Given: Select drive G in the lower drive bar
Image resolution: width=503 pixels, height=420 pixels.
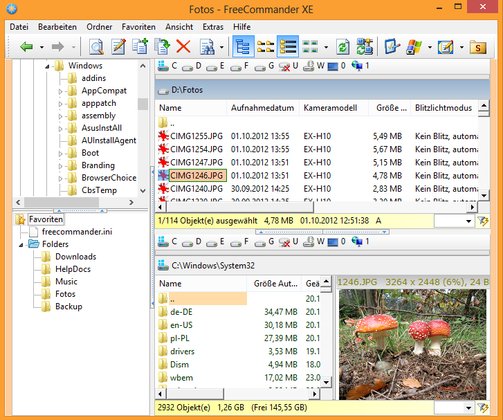Looking at the screenshot, I should coord(264,242).
